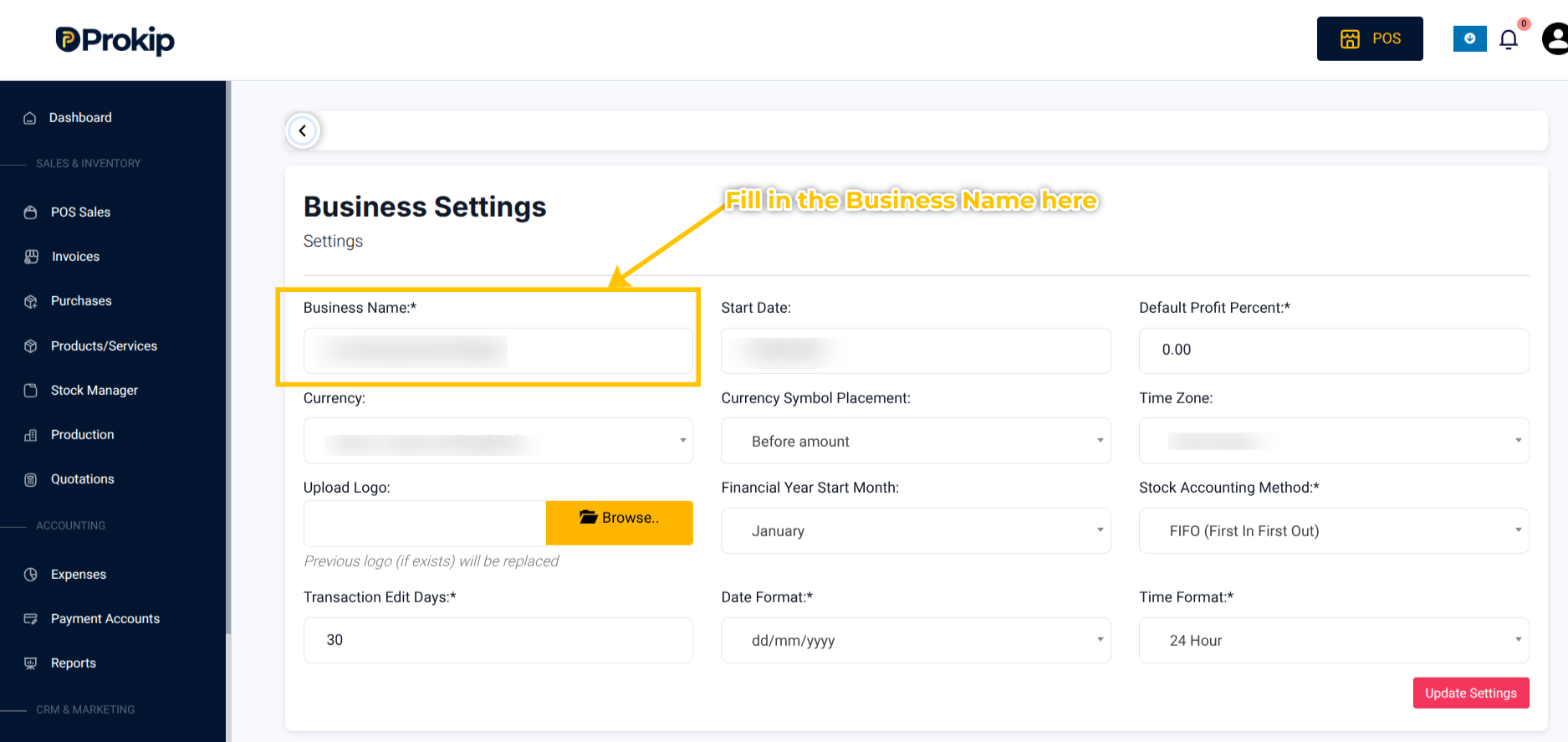Click the Products/Services box icon
This screenshot has height=742, width=1568.
[x=31, y=346]
